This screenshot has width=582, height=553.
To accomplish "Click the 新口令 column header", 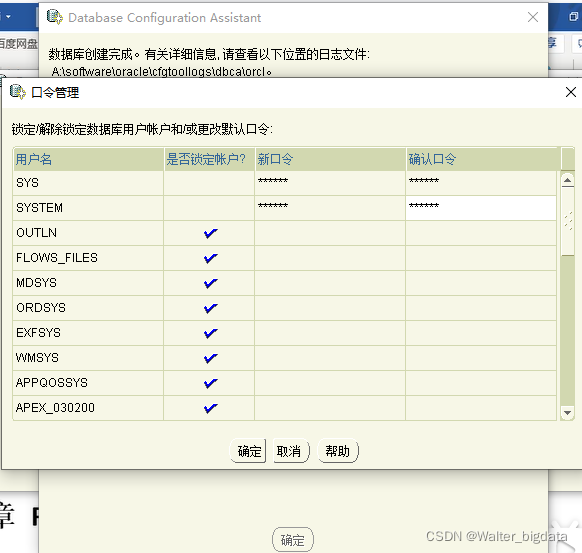I will click(330, 159).
